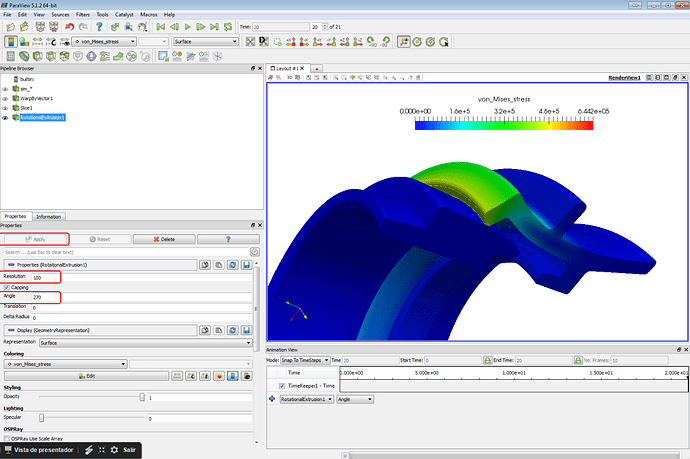Expand the Snap To TimeSteps mode dropdown
Image resolution: width=690 pixels, height=459 pixels.
tap(307, 359)
